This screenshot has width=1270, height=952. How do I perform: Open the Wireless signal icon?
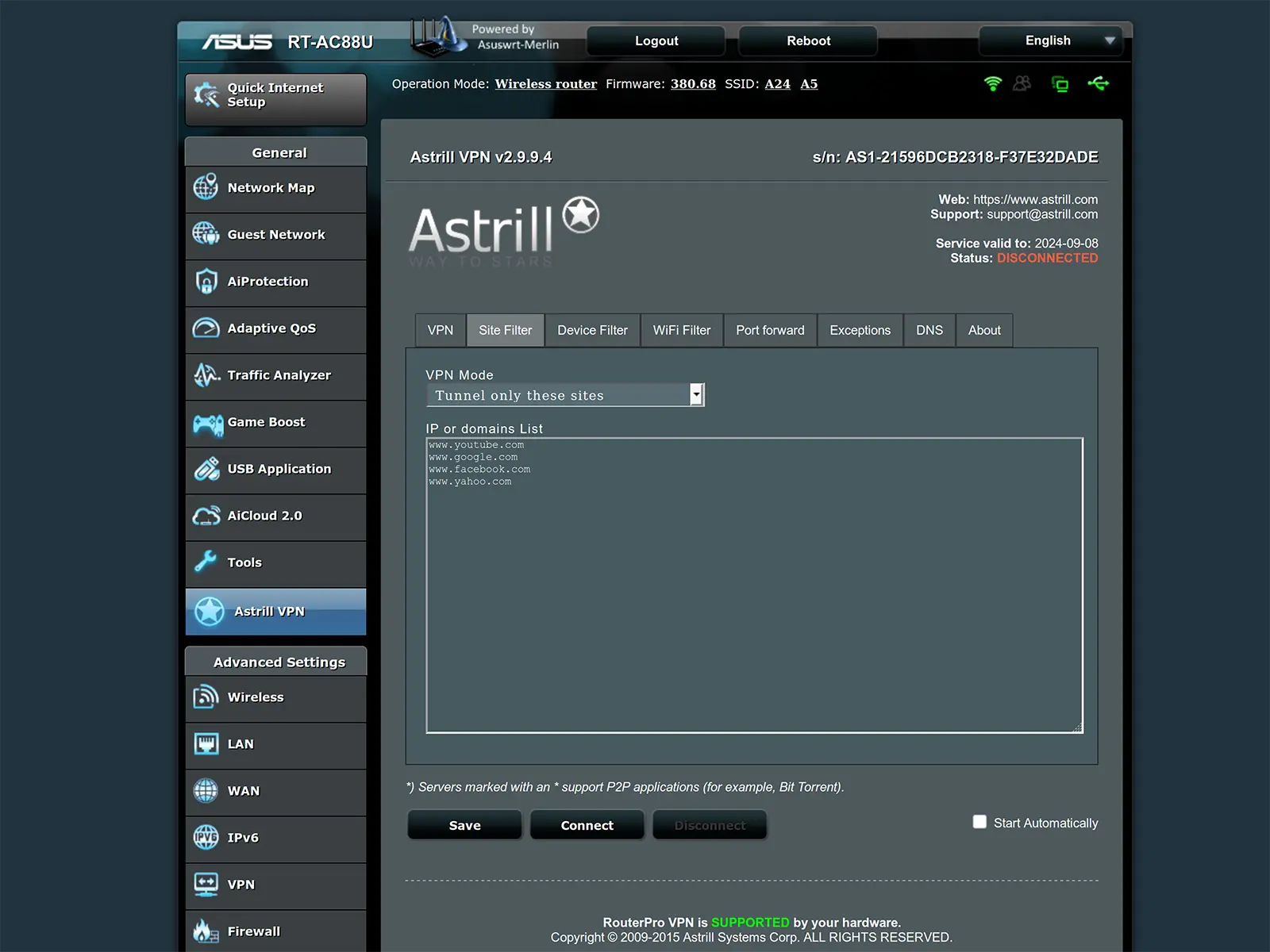pos(206,697)
